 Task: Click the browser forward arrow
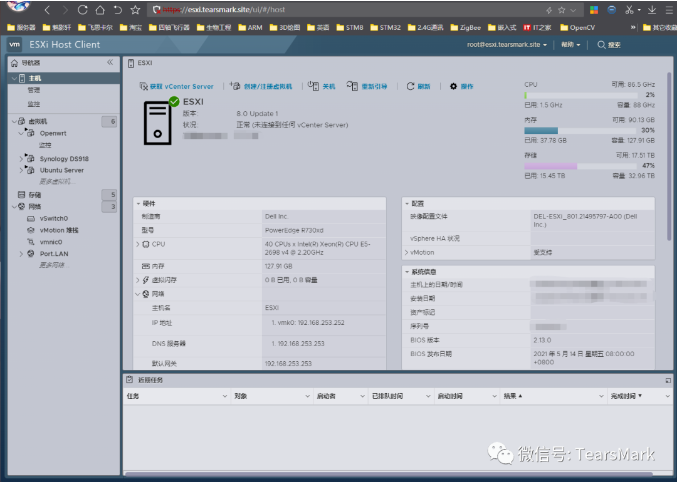[x=65, y=10]
